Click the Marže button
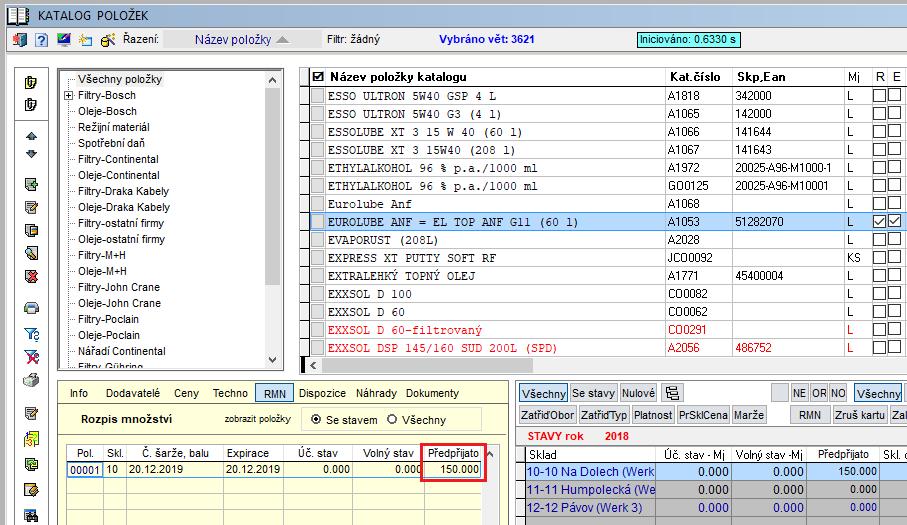This screenshot has width=907, height=525. point(749,415)
